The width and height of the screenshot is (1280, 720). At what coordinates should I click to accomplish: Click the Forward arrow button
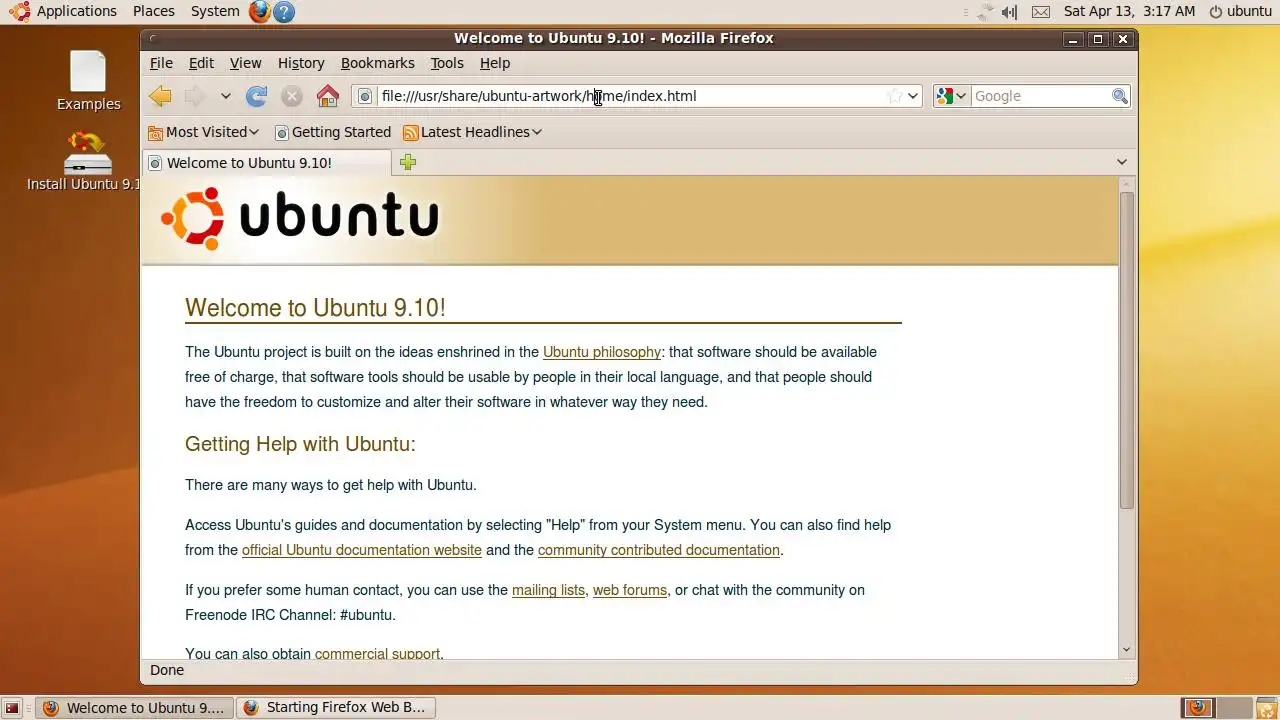(x=194, y=96)
